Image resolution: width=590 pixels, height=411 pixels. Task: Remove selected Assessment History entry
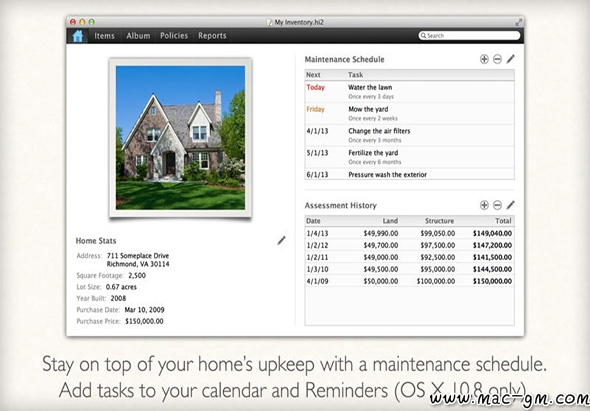coord(497,205)
